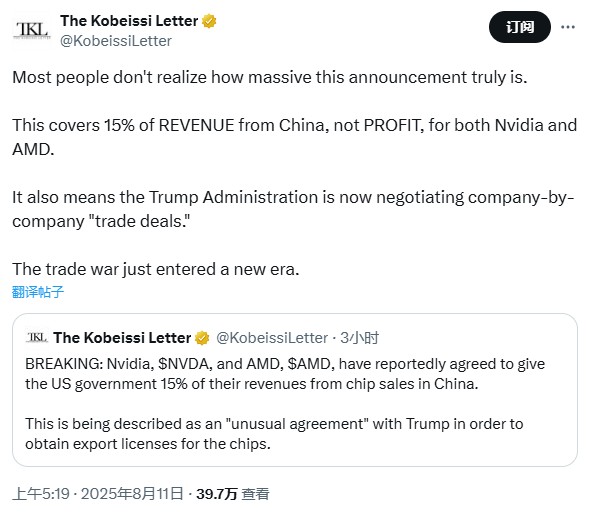Click the TKL profile avatar at top
The width and height of the screenshot is (594, 516).
(x=32, y=30)
